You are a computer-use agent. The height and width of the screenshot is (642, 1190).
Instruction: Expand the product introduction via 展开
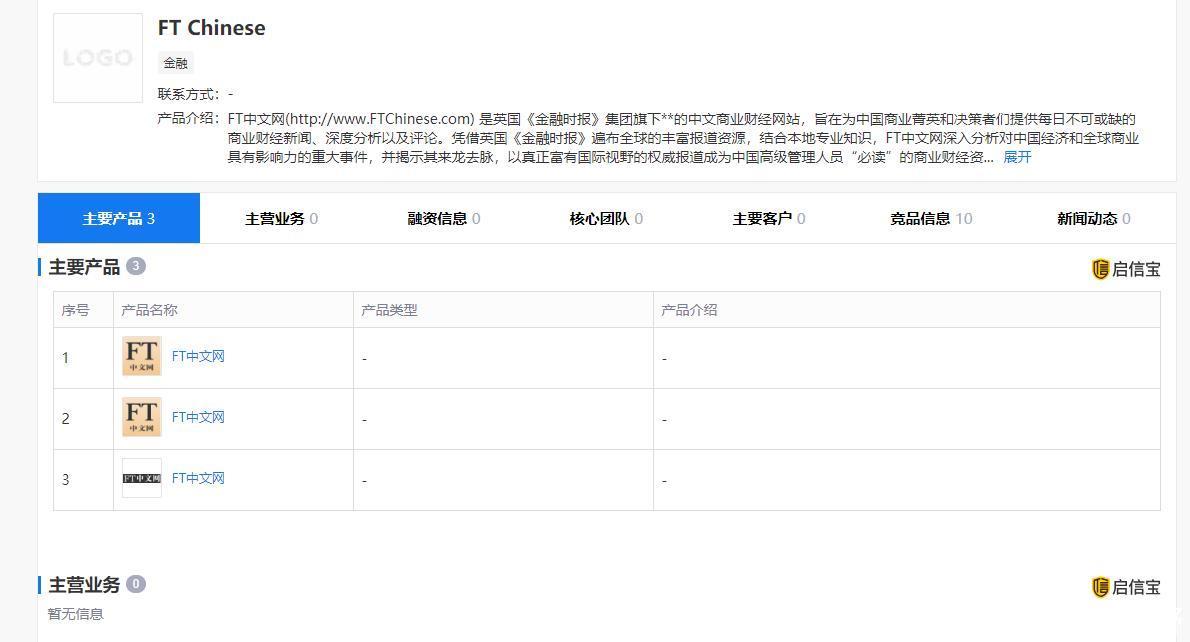click(1017, 157)
